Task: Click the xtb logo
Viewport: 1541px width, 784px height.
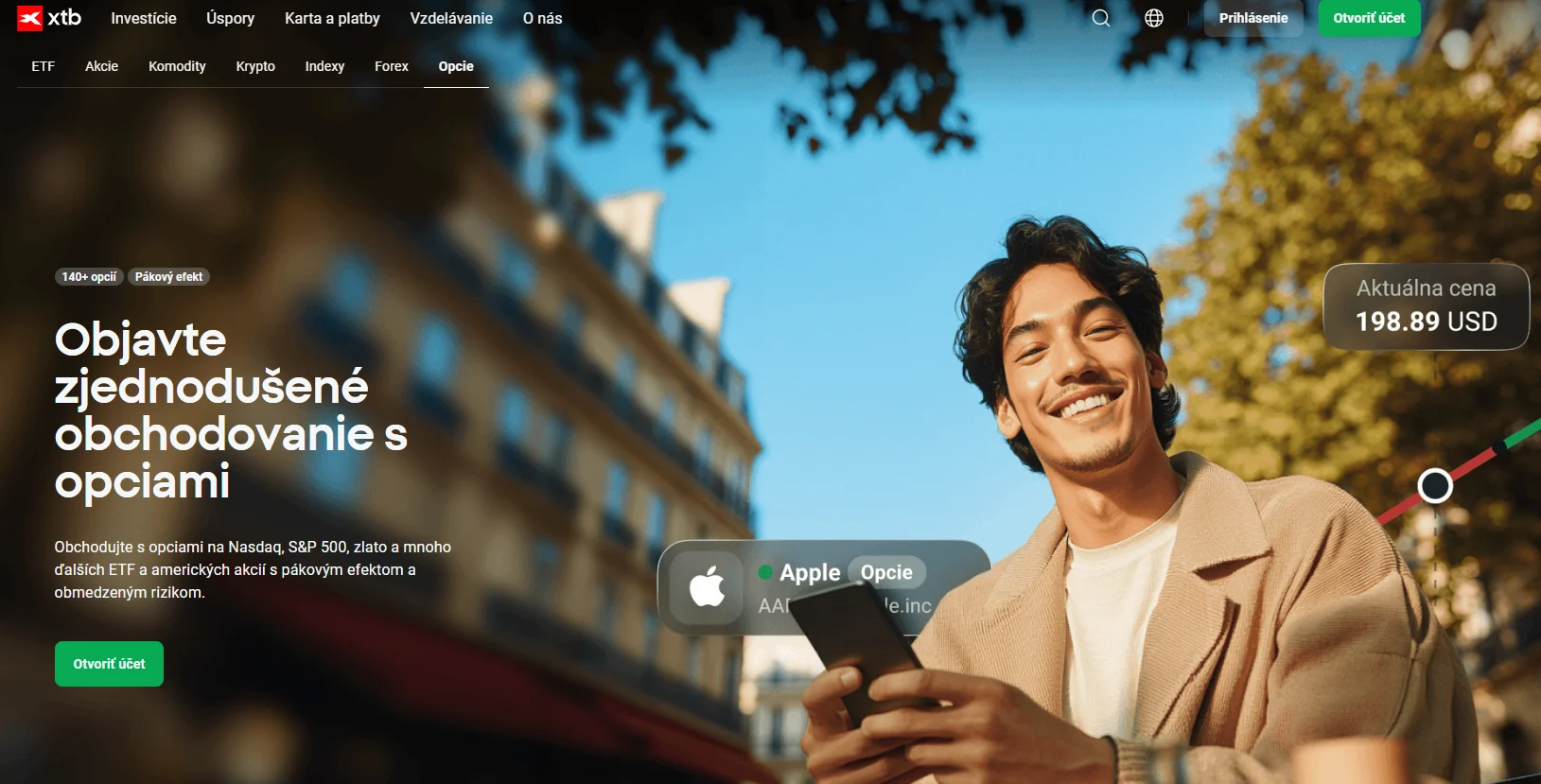Action: [49, 18]
